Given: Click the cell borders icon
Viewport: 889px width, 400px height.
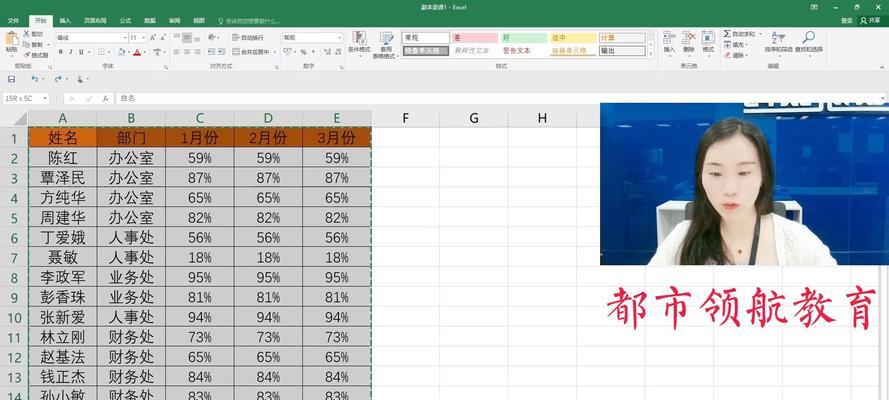Looking at the screenshot, I should coord(101,52).
